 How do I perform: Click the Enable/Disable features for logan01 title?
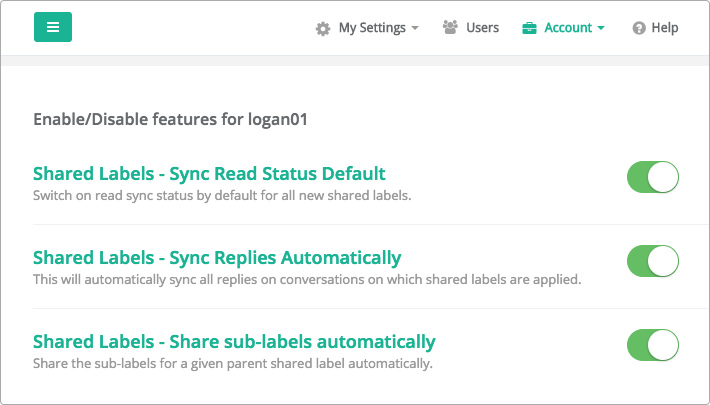coord(170,119)
